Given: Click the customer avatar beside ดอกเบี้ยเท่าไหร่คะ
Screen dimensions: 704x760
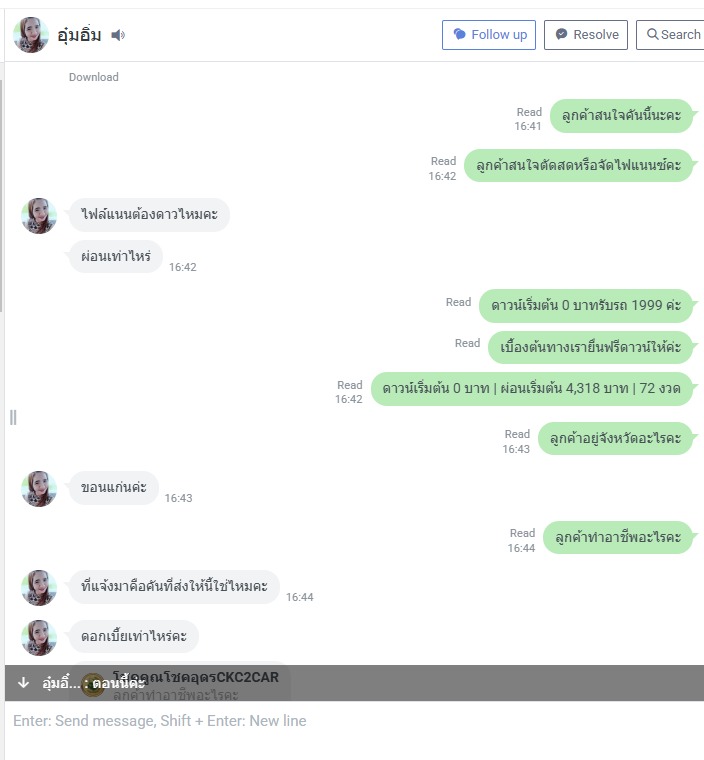Looking at the screenshot, I should [x=39, y=638].
